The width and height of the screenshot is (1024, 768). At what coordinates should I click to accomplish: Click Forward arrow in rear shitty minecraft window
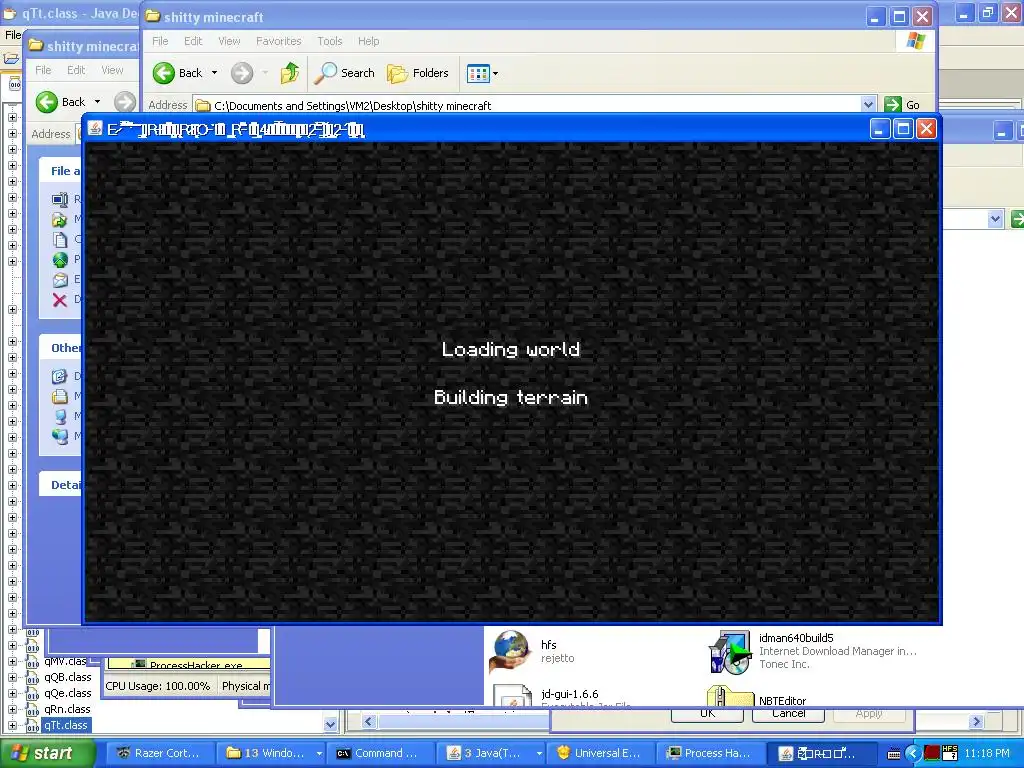pos(125,102)
